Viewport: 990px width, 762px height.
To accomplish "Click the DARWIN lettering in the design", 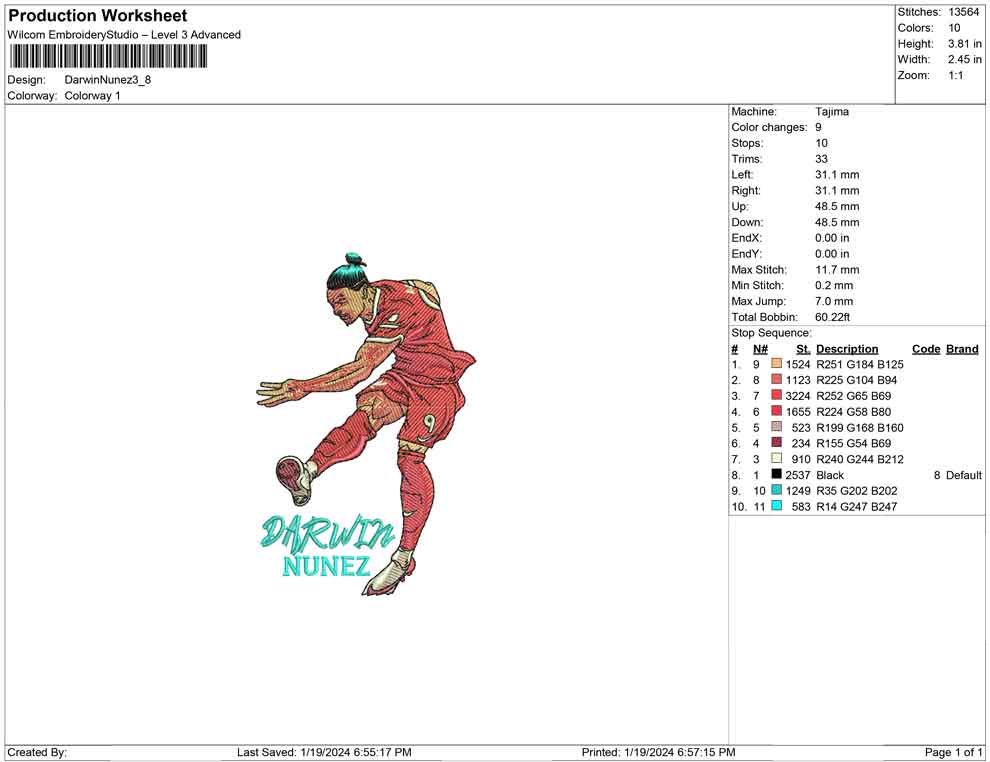I will [328, 533].
